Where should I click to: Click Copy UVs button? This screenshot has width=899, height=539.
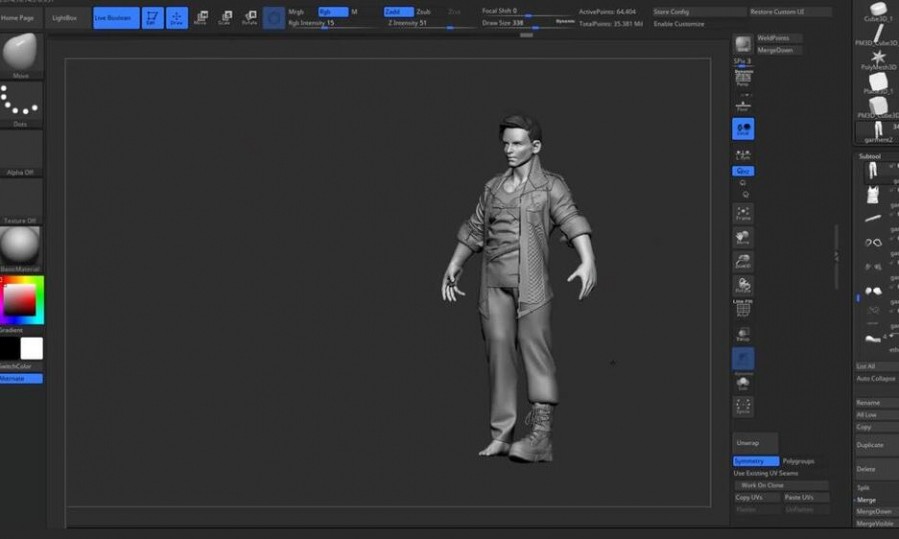[757, 497]
